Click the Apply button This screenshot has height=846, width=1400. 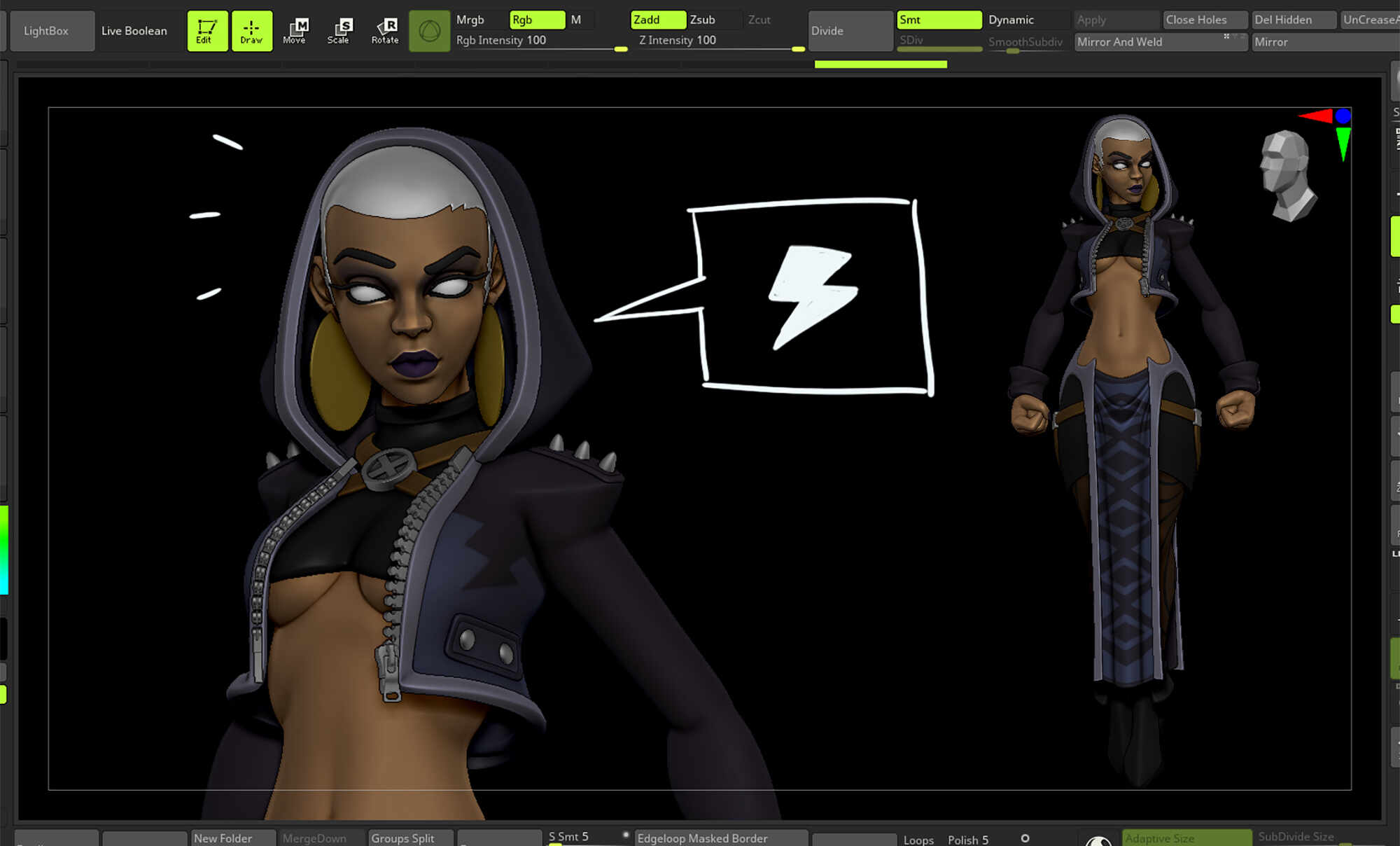point(1116,20)
